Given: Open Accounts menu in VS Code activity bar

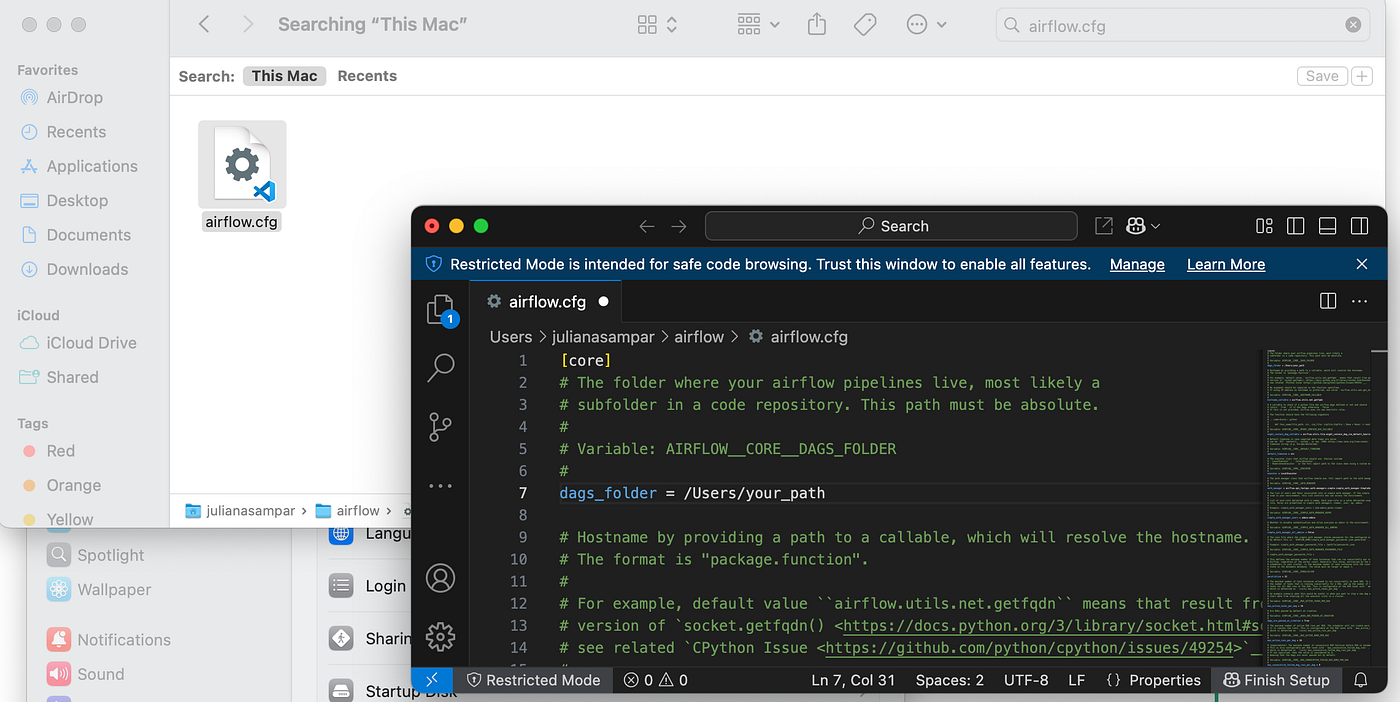Looking at the screenshot, I should (440, 578).
